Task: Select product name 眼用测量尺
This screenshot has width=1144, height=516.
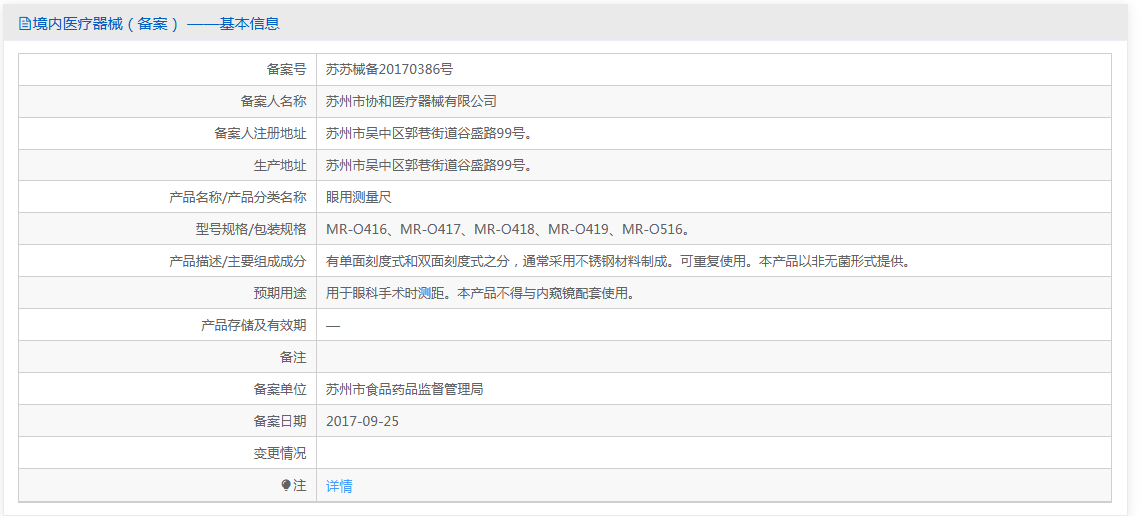Action: coord(359,197)
